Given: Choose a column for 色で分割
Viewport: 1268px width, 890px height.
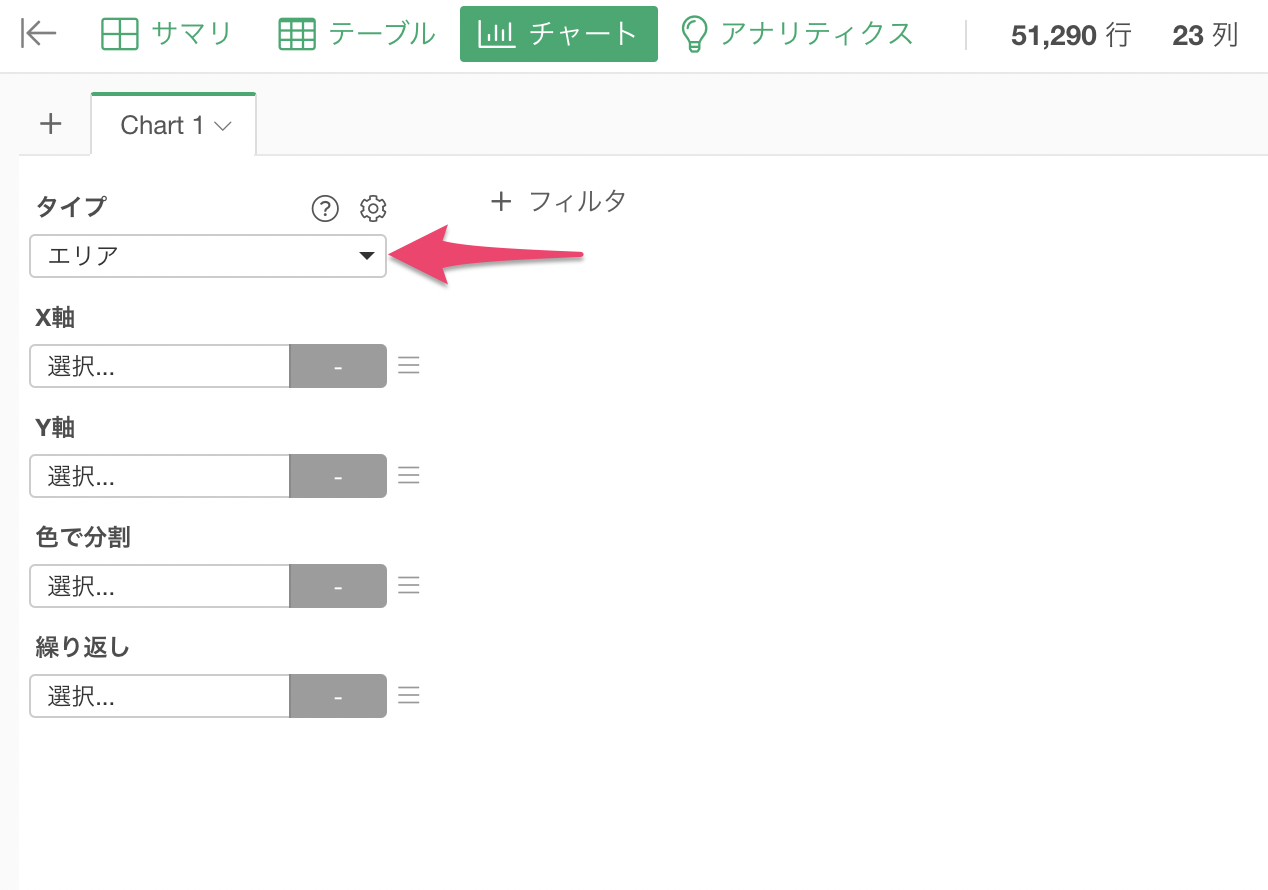Looking at the screenshot, I should (160, 586).
